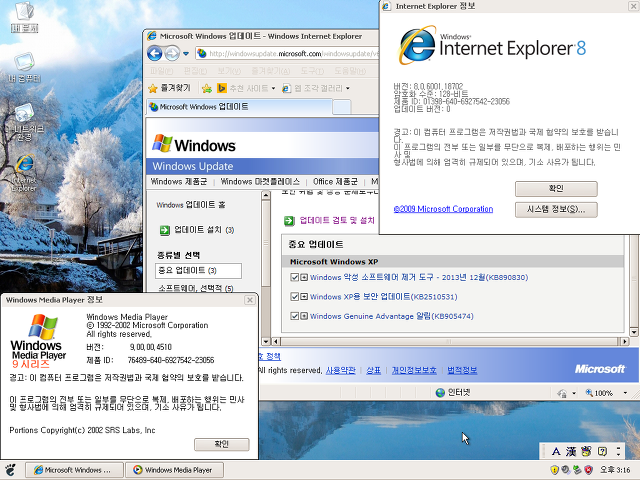The height and width of the screenshot is (480, 640).
Task: Uncheck Windows 악성 소프트웨어 제거 도구 checkbox
Action: 294,278
